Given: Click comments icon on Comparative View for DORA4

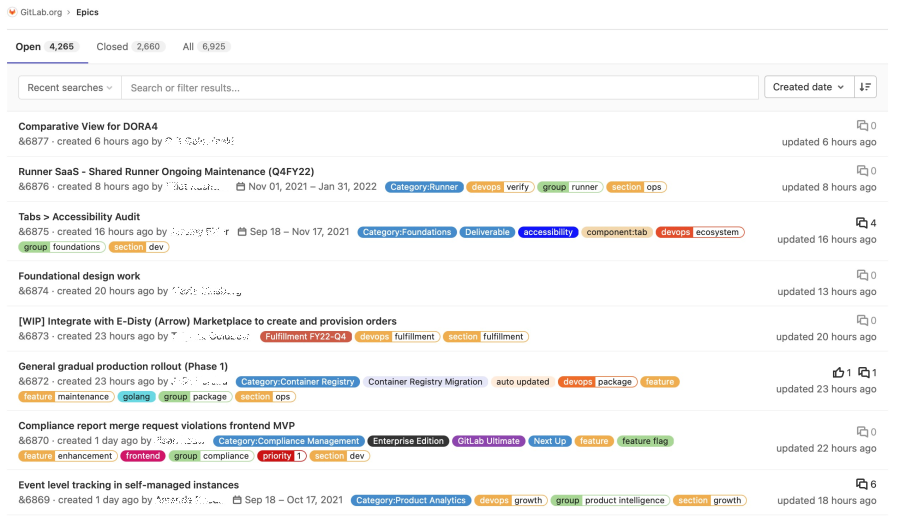Looking at the screenshot, I should (862, 126).
